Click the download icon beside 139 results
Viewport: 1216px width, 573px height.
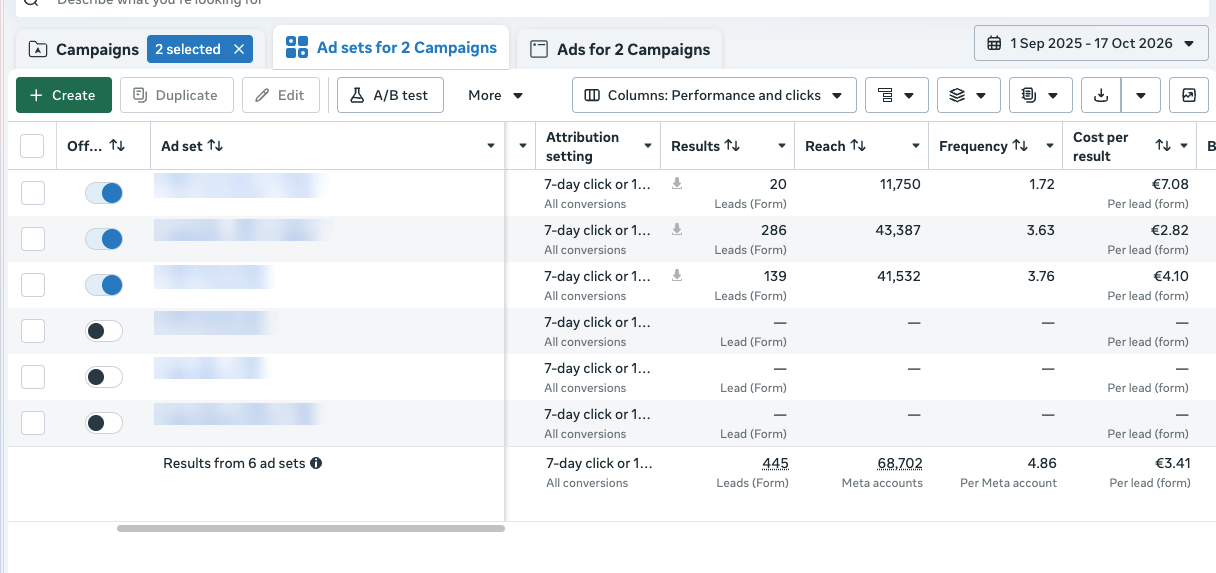(677, 276)
